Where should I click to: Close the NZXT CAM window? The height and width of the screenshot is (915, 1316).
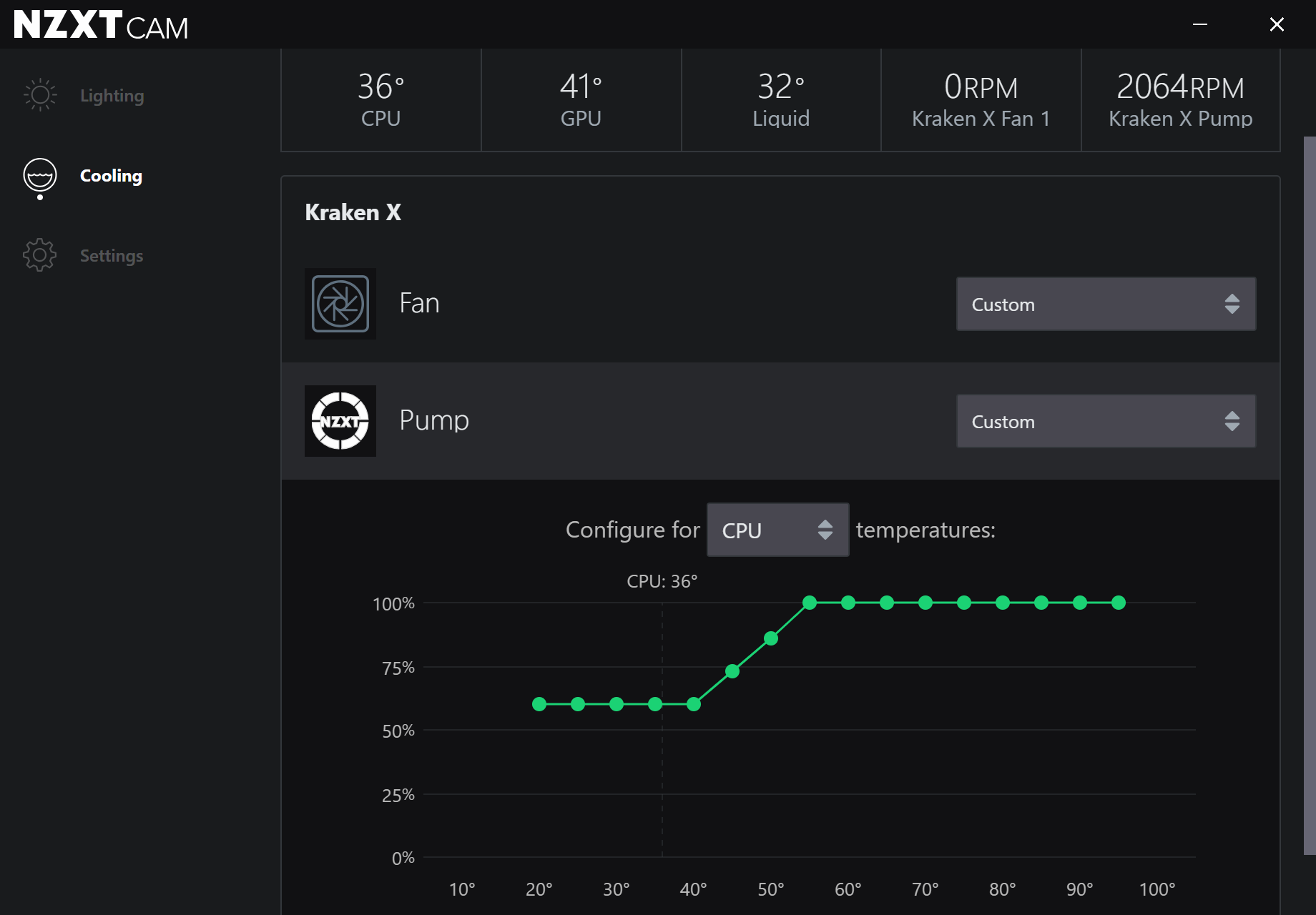coord(1277,24)
